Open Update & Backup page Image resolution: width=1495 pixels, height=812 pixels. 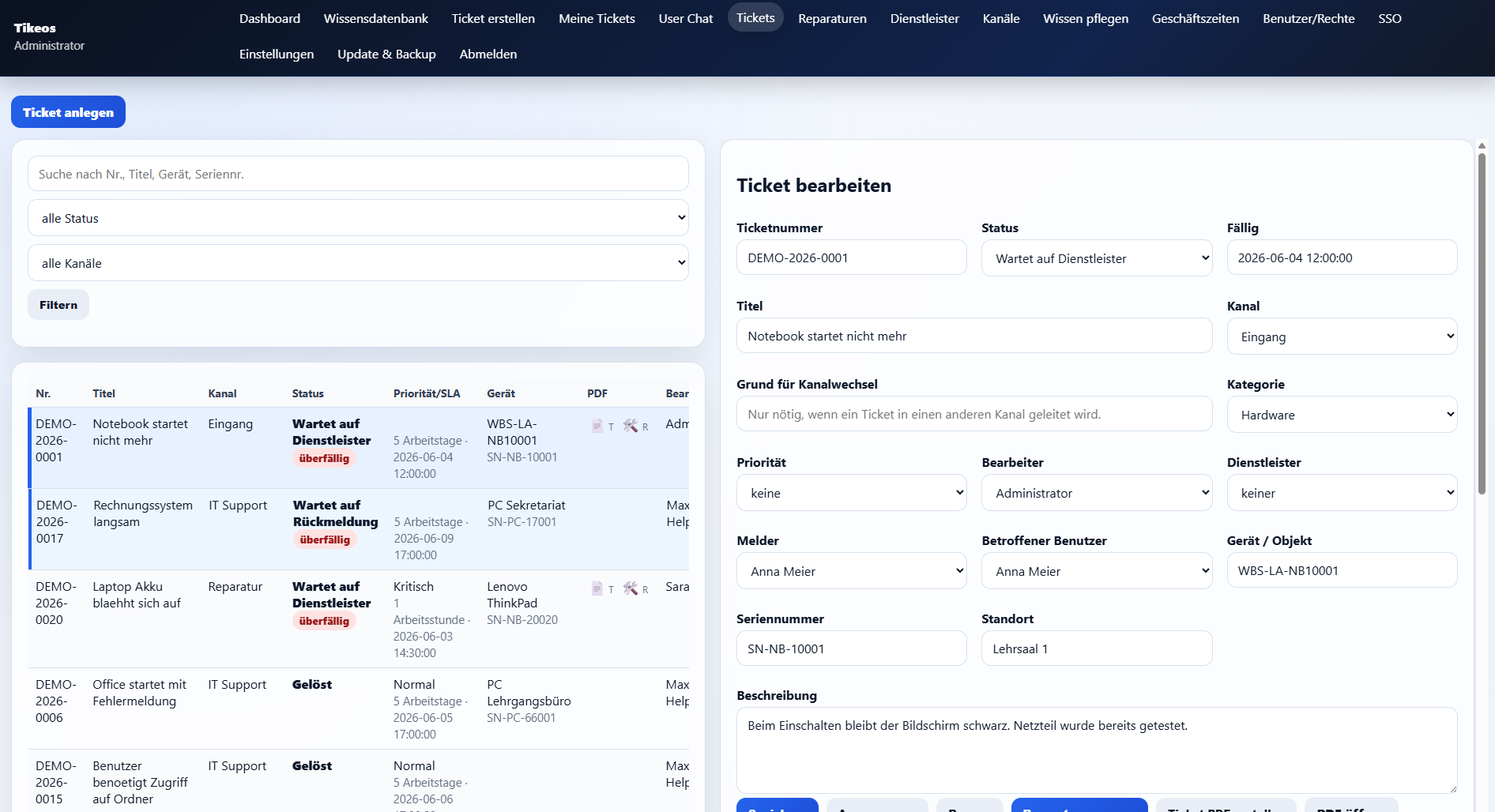coord(386,54)
